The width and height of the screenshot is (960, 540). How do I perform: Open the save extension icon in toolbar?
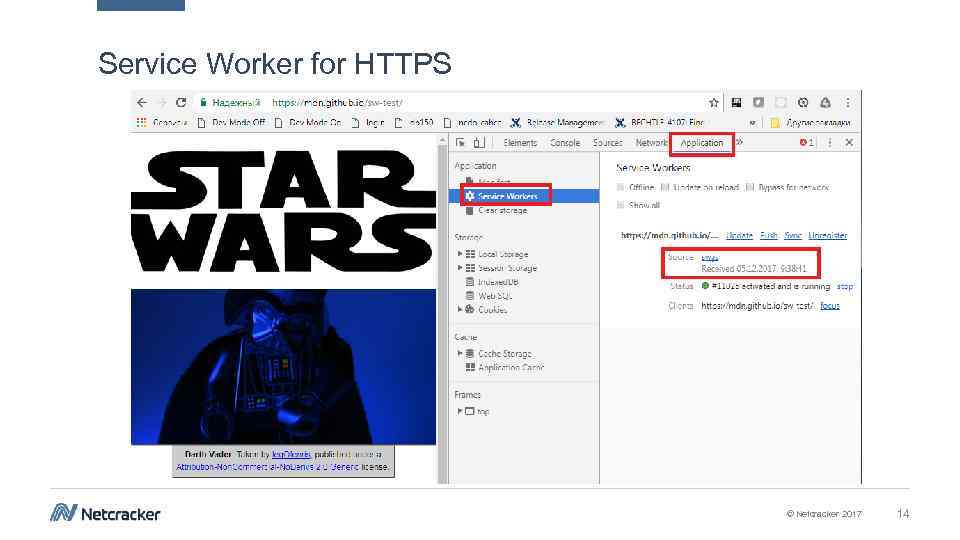[737, 102]
